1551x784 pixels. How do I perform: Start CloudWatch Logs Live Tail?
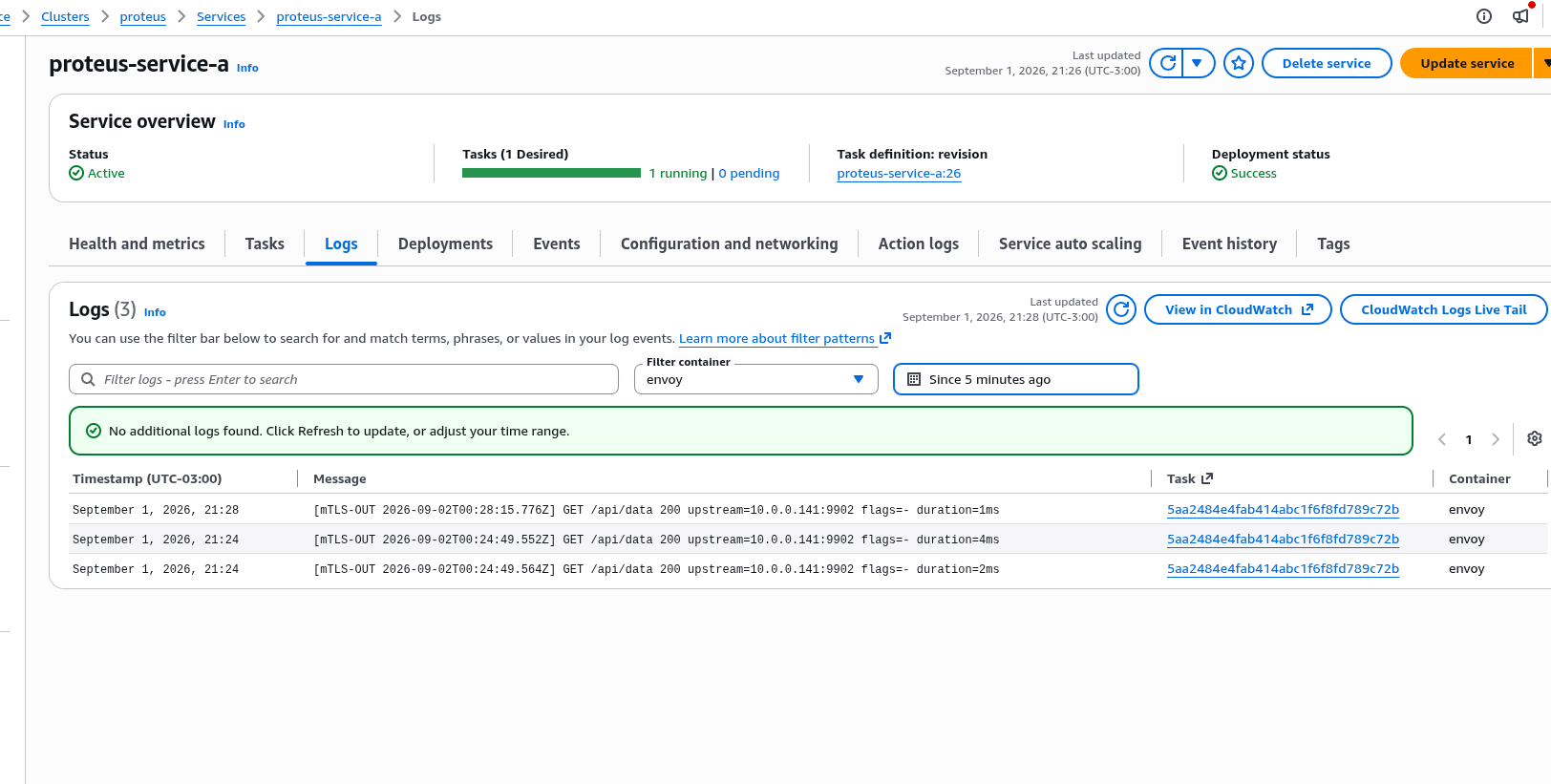(x=1443, y=309)
